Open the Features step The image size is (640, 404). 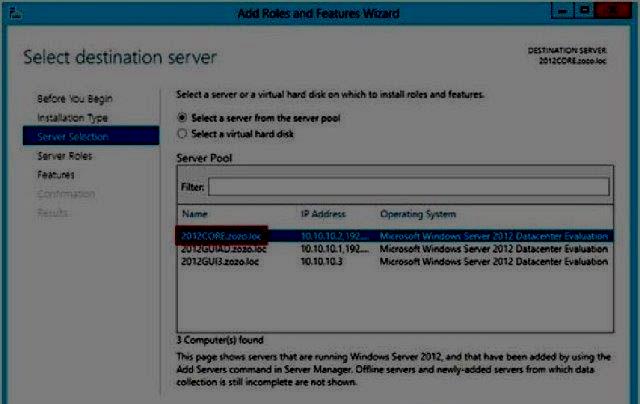(56, 175)
